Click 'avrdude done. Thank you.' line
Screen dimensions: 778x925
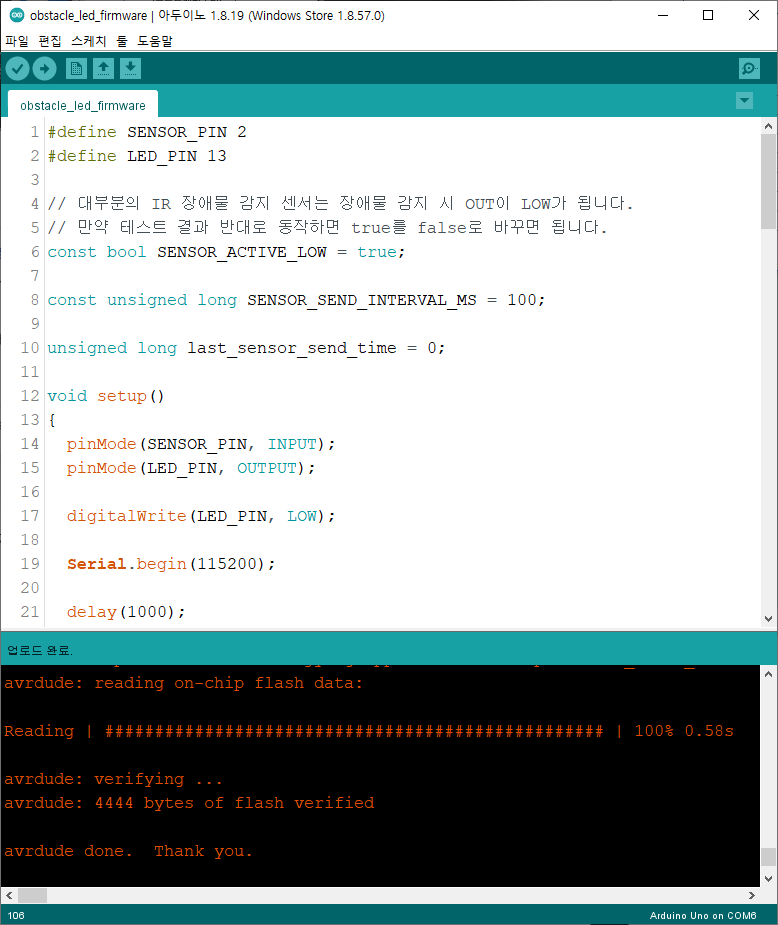point(129,852)
